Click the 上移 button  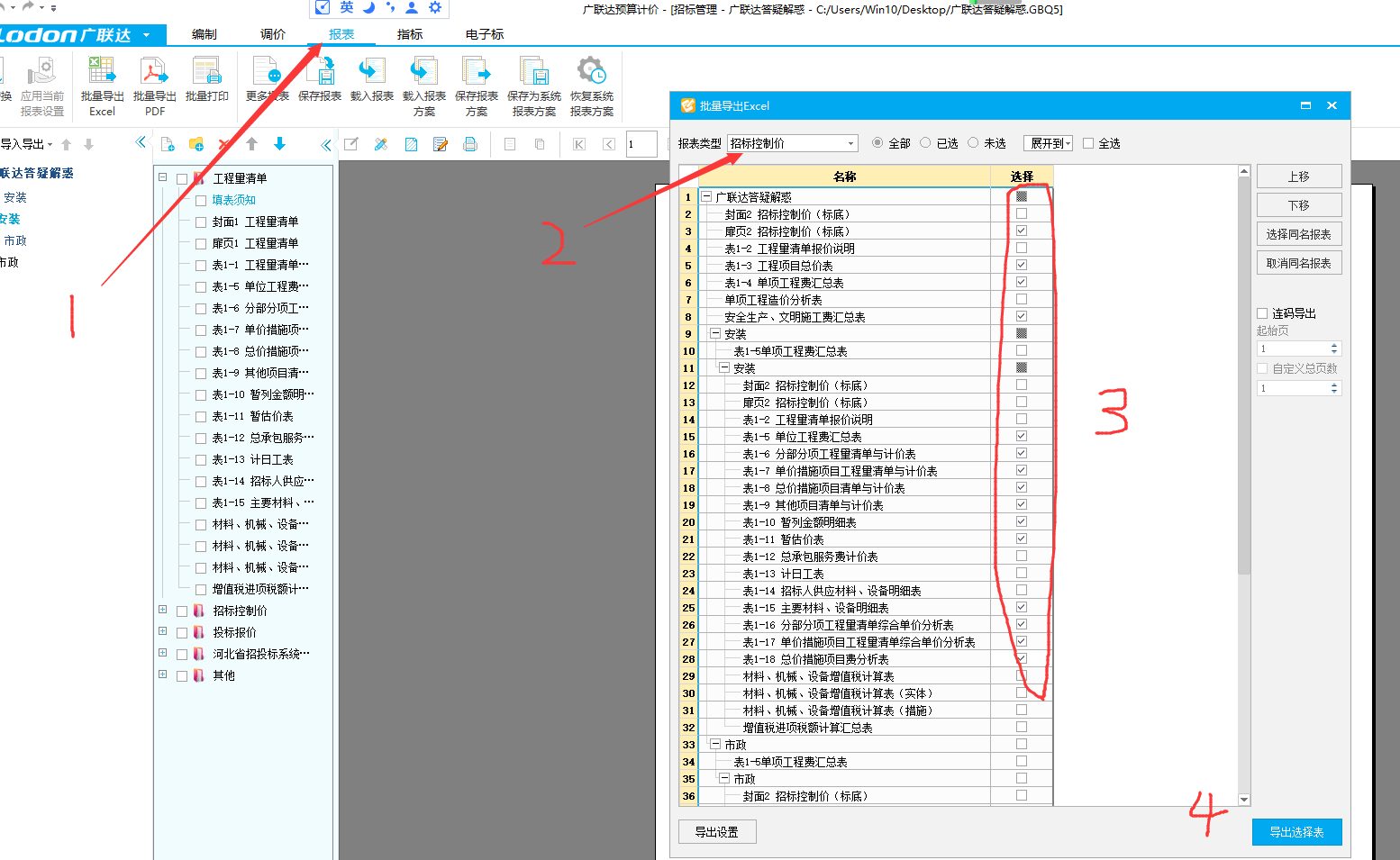click(1299, 177)
